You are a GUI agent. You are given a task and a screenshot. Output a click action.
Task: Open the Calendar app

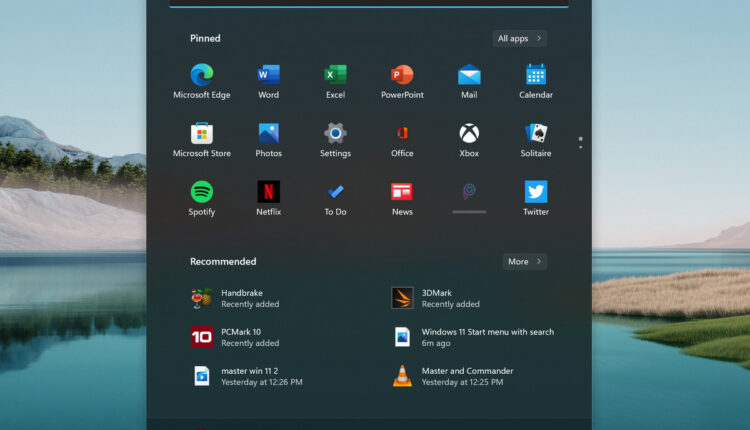tap(536, 75)
